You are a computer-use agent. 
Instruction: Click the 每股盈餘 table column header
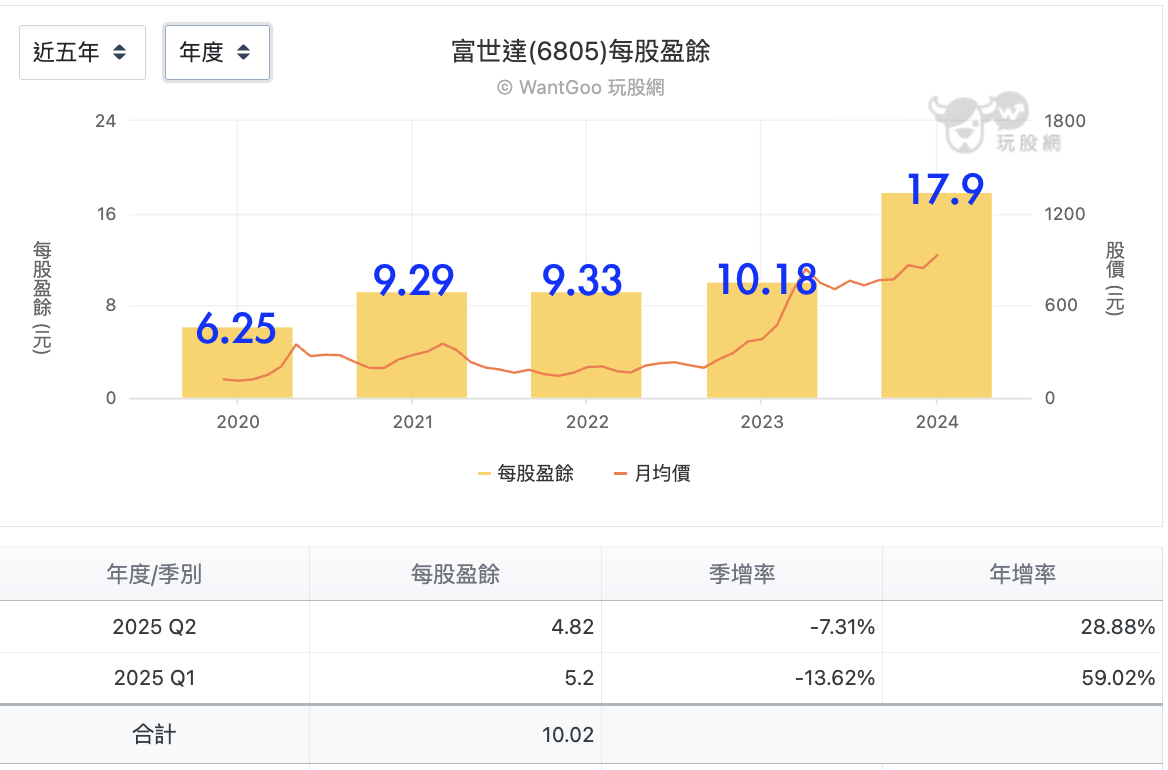click(455, 574)
